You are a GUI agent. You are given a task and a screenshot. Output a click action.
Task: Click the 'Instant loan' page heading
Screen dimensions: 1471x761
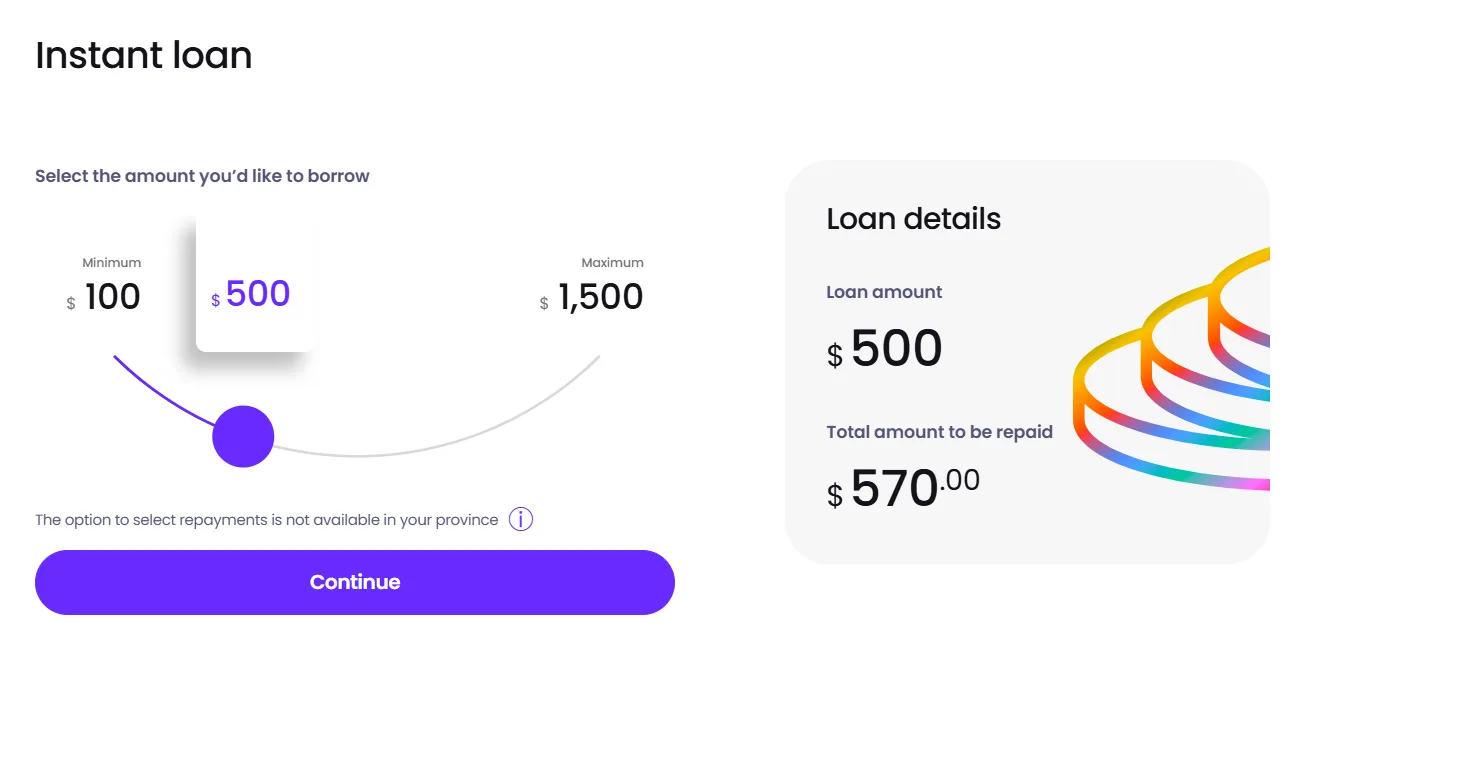click(143, 56)
